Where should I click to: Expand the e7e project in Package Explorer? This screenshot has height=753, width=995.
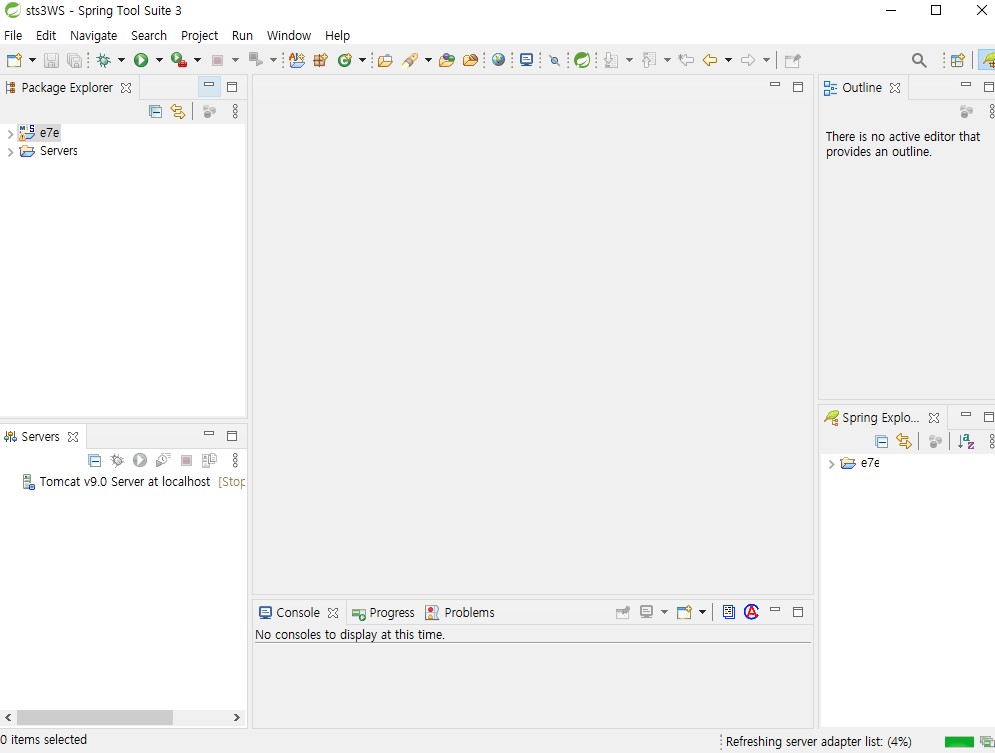coord(10,133)
